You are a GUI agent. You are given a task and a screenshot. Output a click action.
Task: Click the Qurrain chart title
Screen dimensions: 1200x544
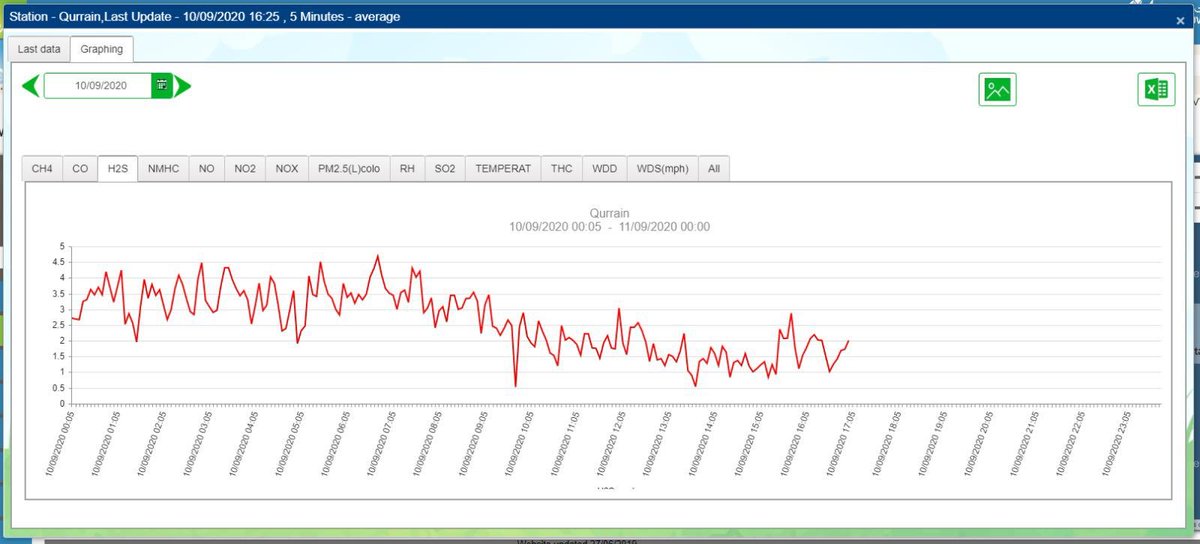click(x=609, y=213)
